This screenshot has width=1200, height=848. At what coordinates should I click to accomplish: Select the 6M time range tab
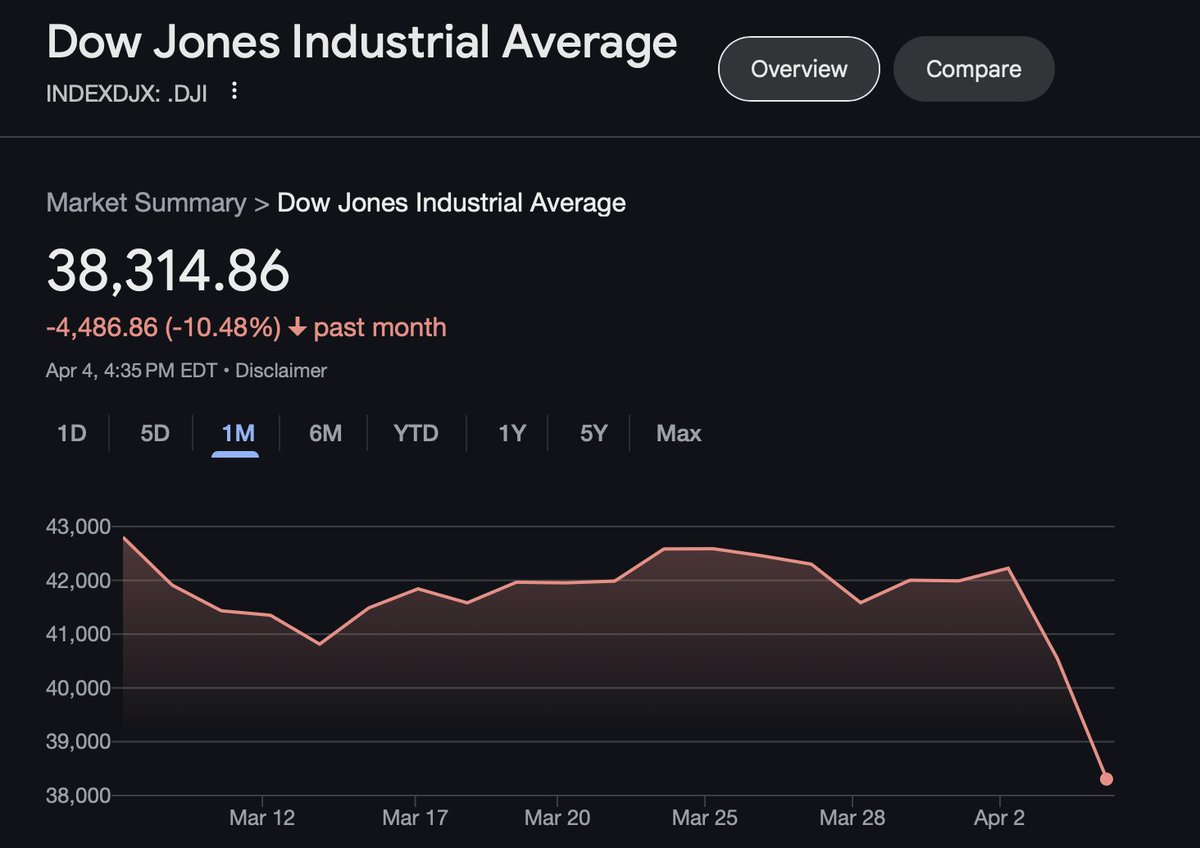325,434
